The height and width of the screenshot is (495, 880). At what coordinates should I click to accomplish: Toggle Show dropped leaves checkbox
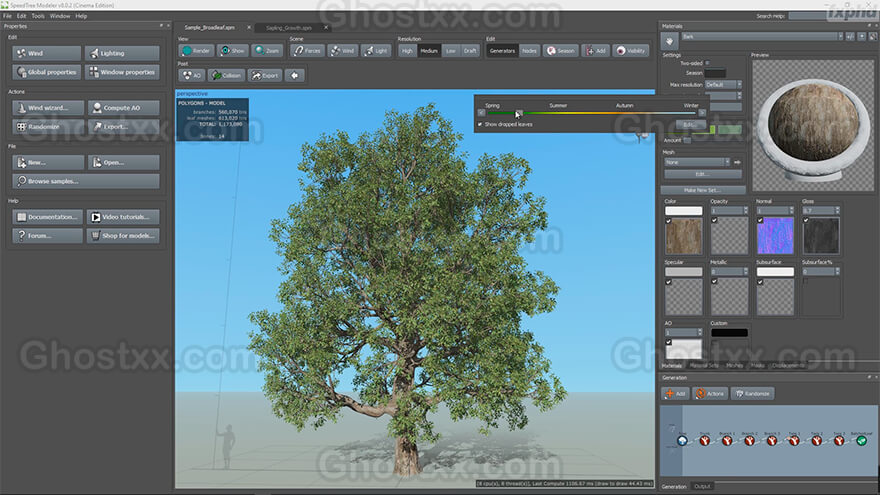[x=480, y=125]
